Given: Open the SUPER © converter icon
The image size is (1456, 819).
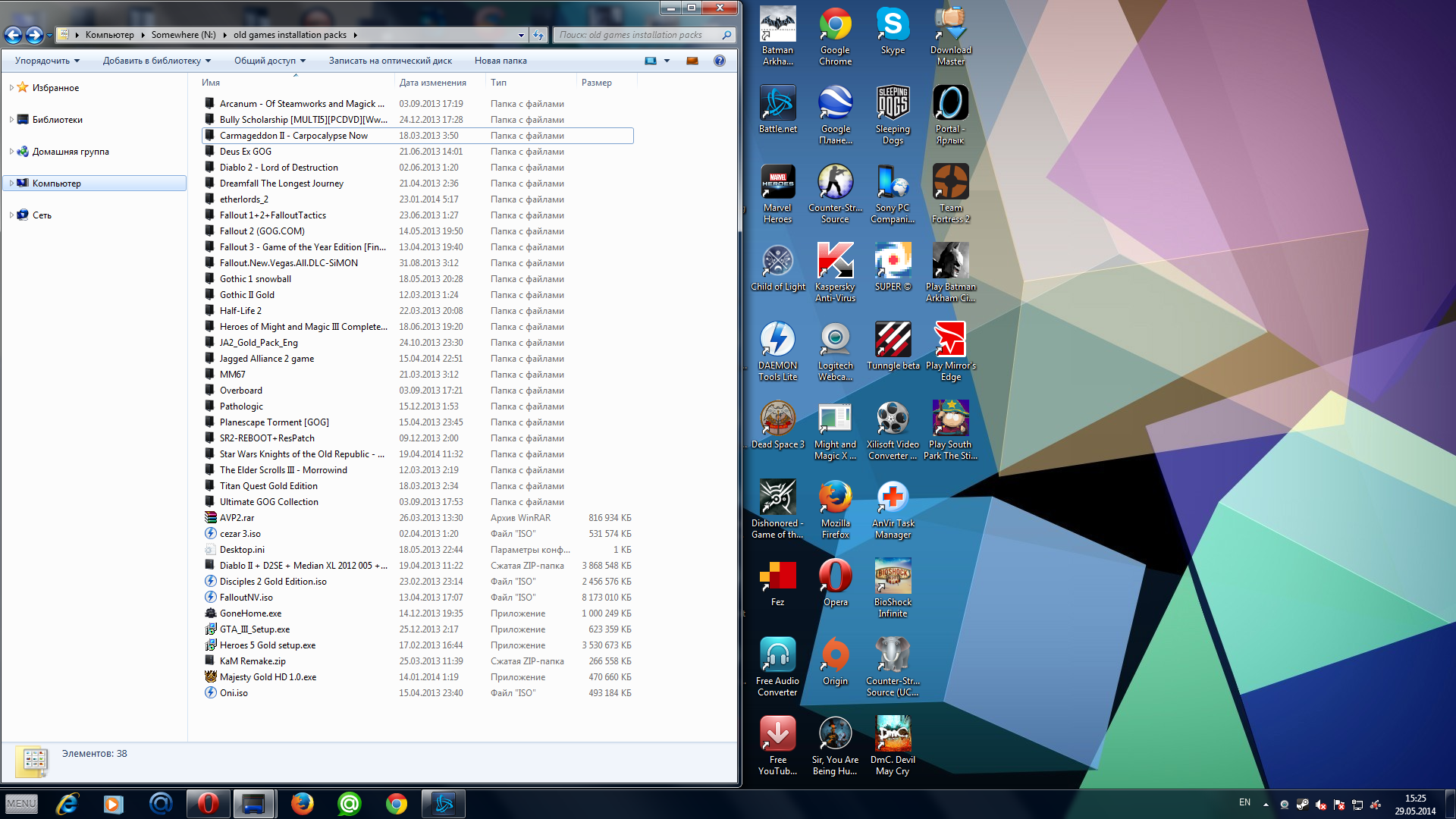Looking at the screenshot, I should [893, 267].
